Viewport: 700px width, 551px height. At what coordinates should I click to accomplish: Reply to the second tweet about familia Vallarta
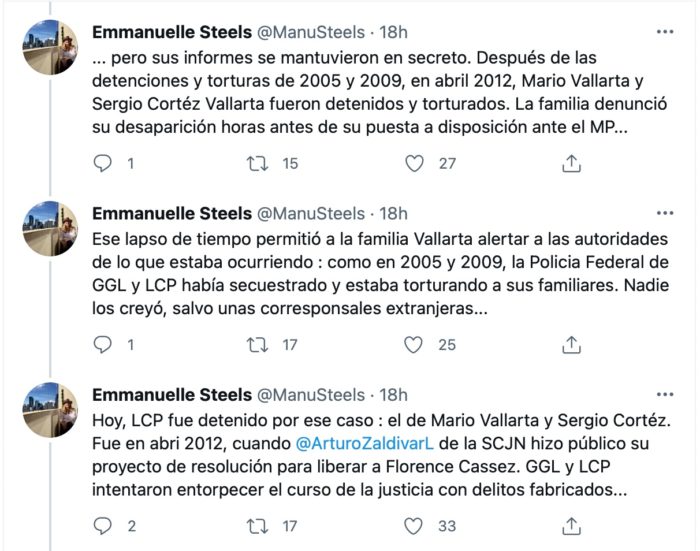pos(102,344)
